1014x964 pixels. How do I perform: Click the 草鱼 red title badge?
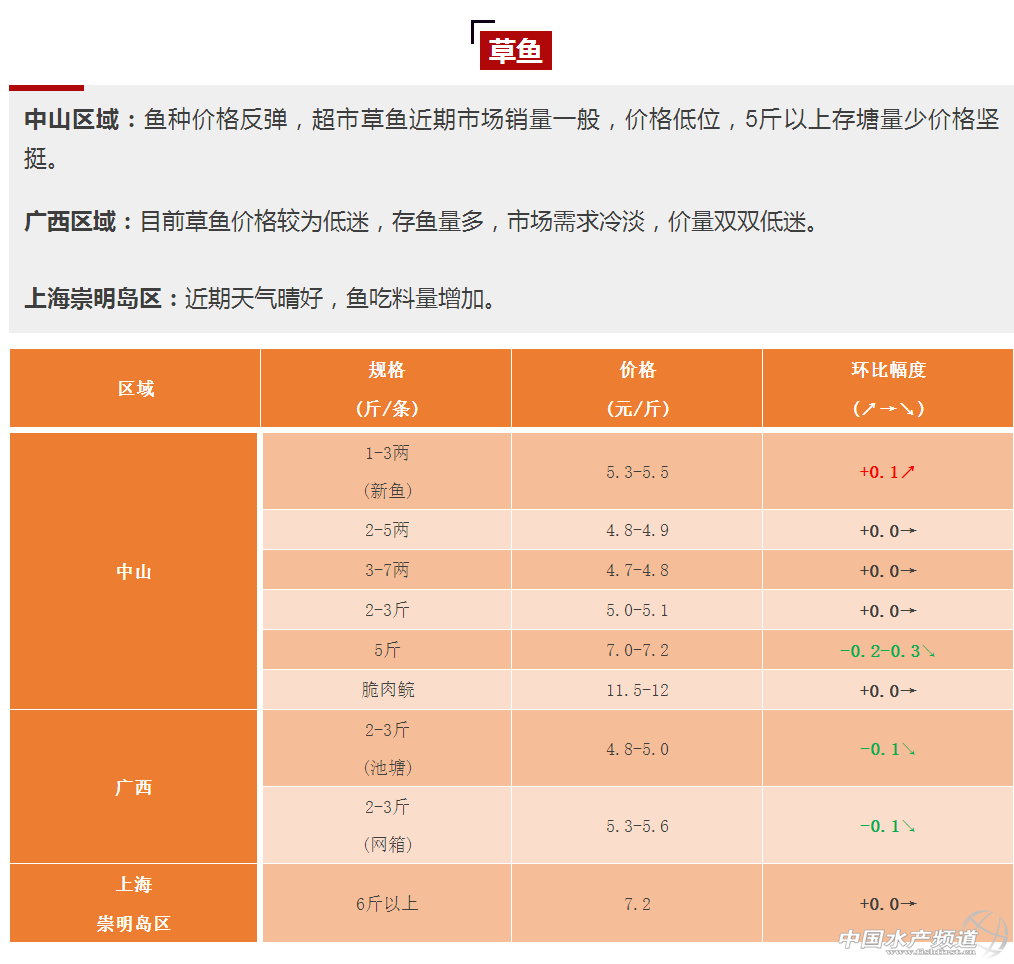[515, 51]
